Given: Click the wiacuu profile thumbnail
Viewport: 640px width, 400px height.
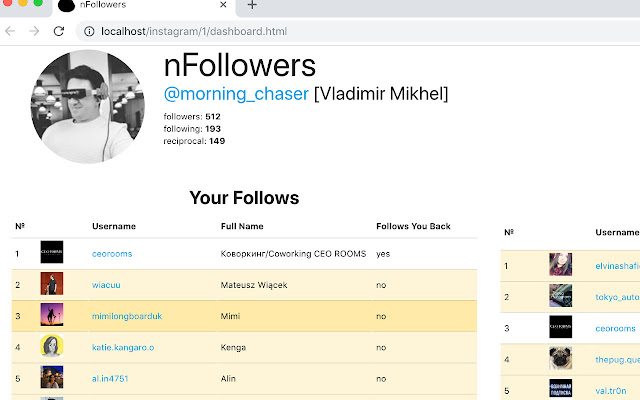Looking at the screenshot, I should click(51, 285).
